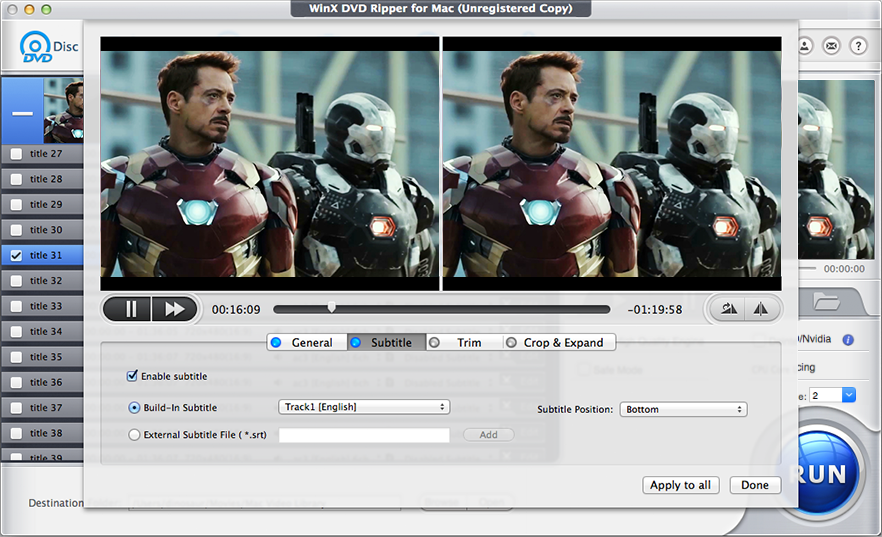Screen dimensions: 882x537
Task: Expand the Subtitle Position dropdown
Action: 683,409
